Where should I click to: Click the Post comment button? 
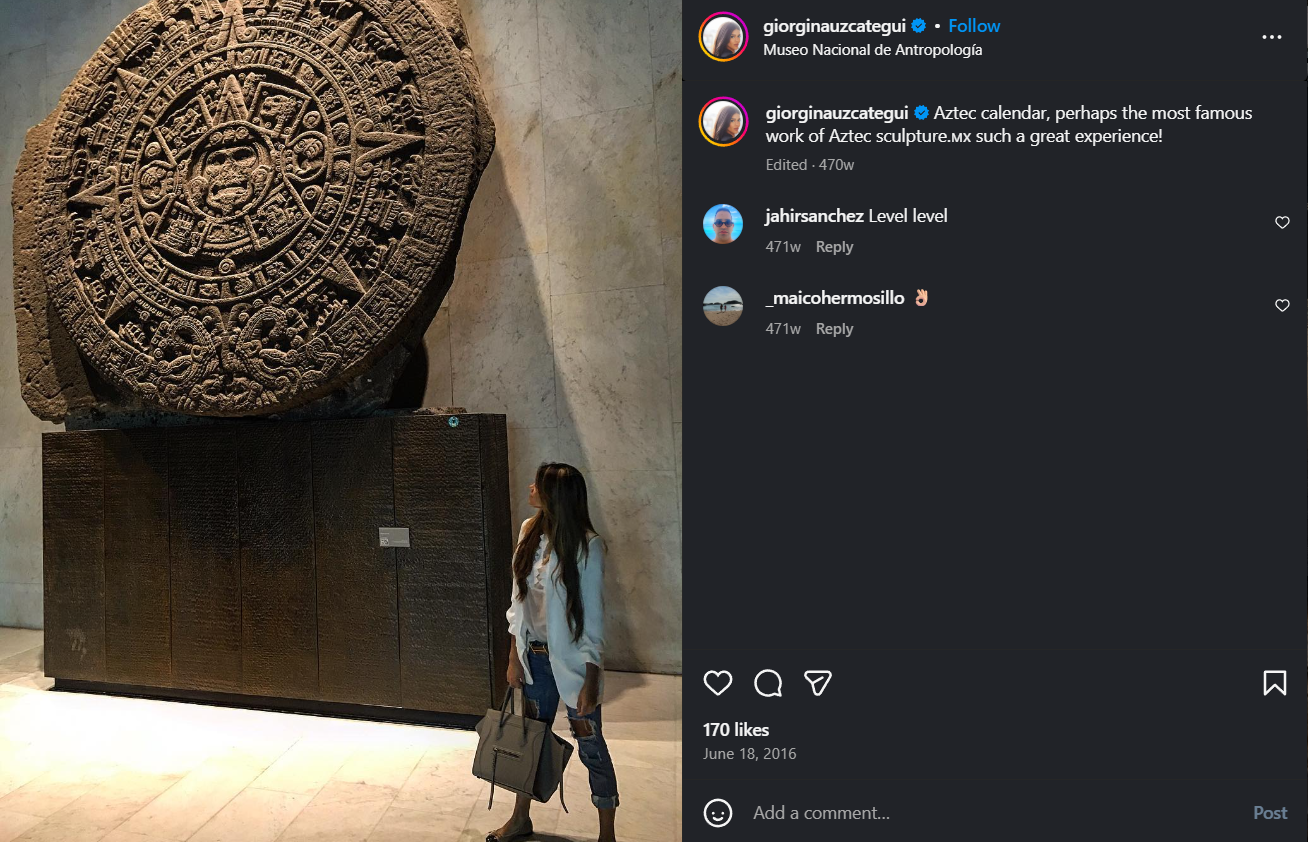coord(1270,813)
